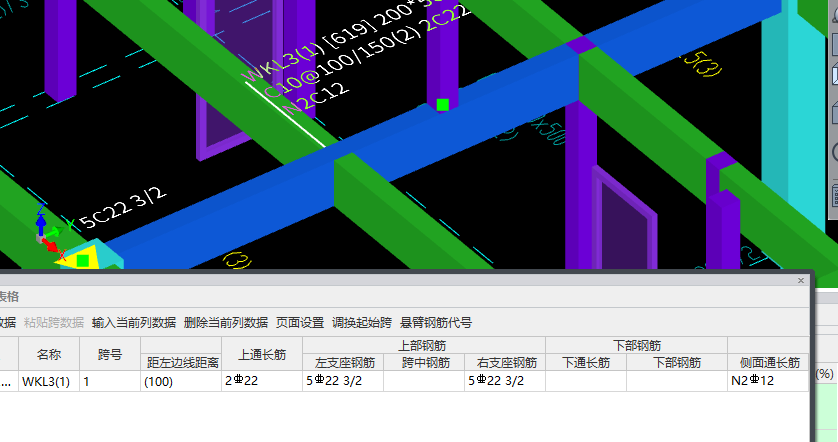Select the 侧面通长筋 column header
Viewport: 838px width, 442px height.
tap(769, 362)
